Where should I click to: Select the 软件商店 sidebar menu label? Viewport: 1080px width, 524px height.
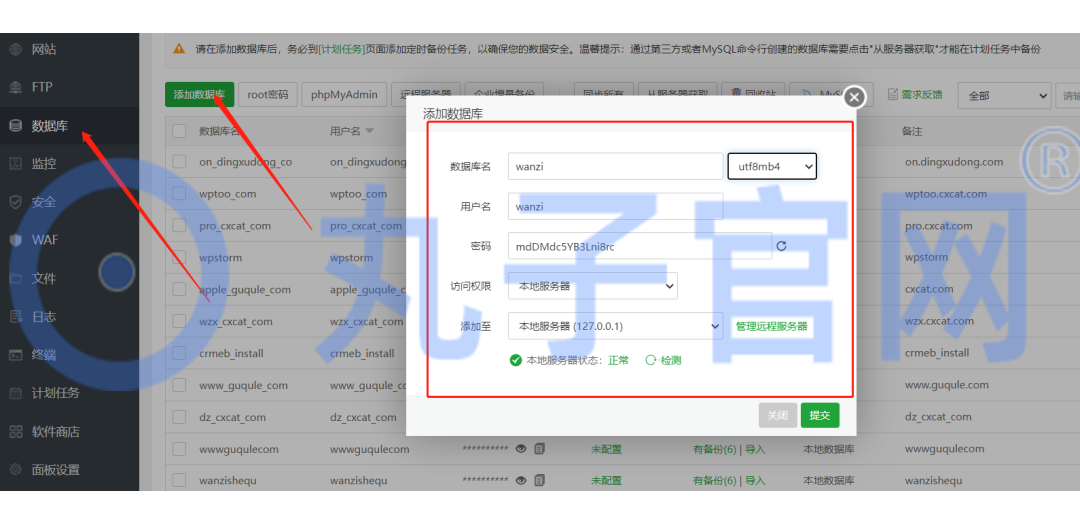[56, 432]
